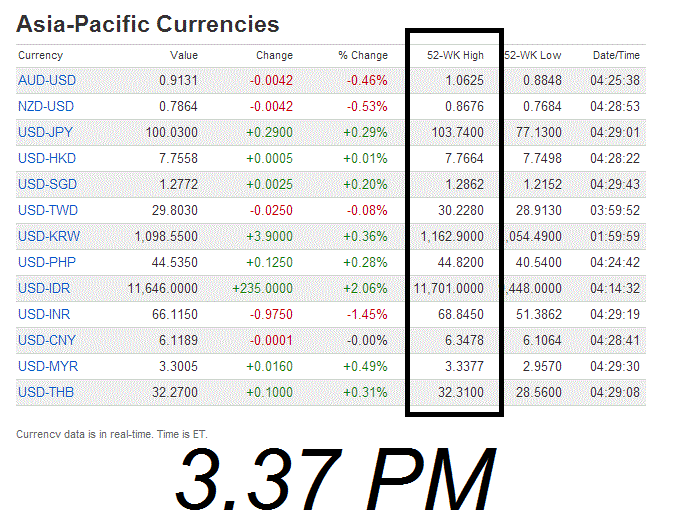Click the Value column header
This screenshot has width=681, height=519.
(x=184, y=56)
